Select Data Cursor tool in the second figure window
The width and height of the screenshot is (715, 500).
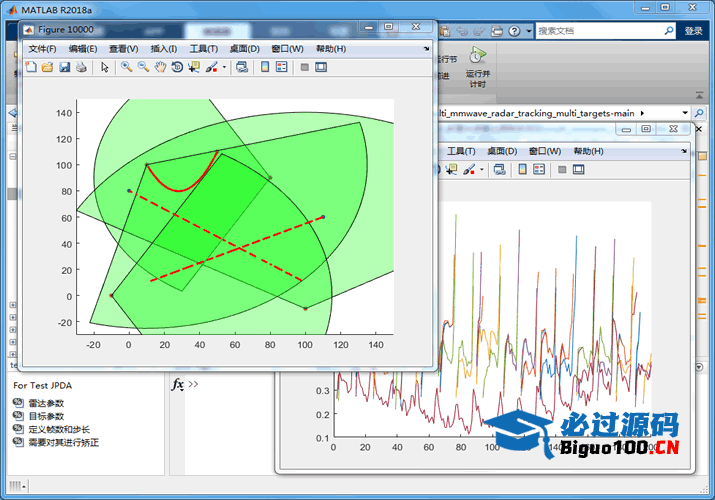[x=451, y=170]
